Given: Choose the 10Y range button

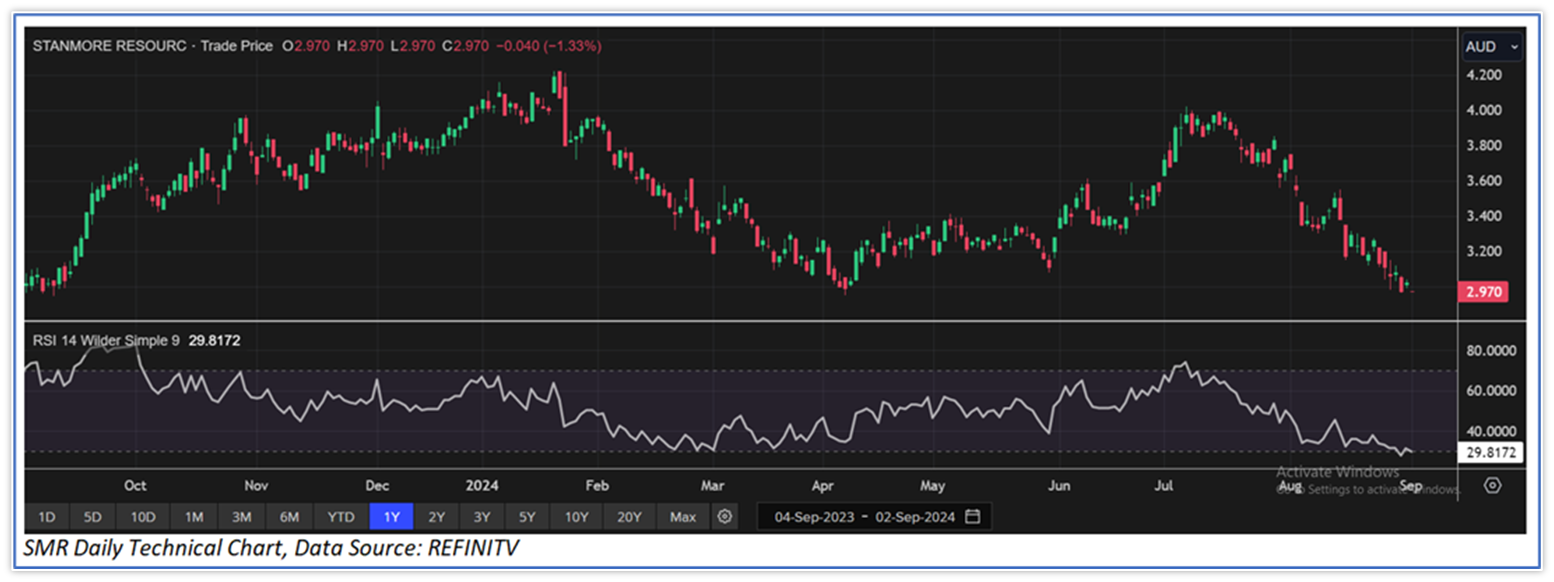Looking at the screenshot, I should [576, 517].
